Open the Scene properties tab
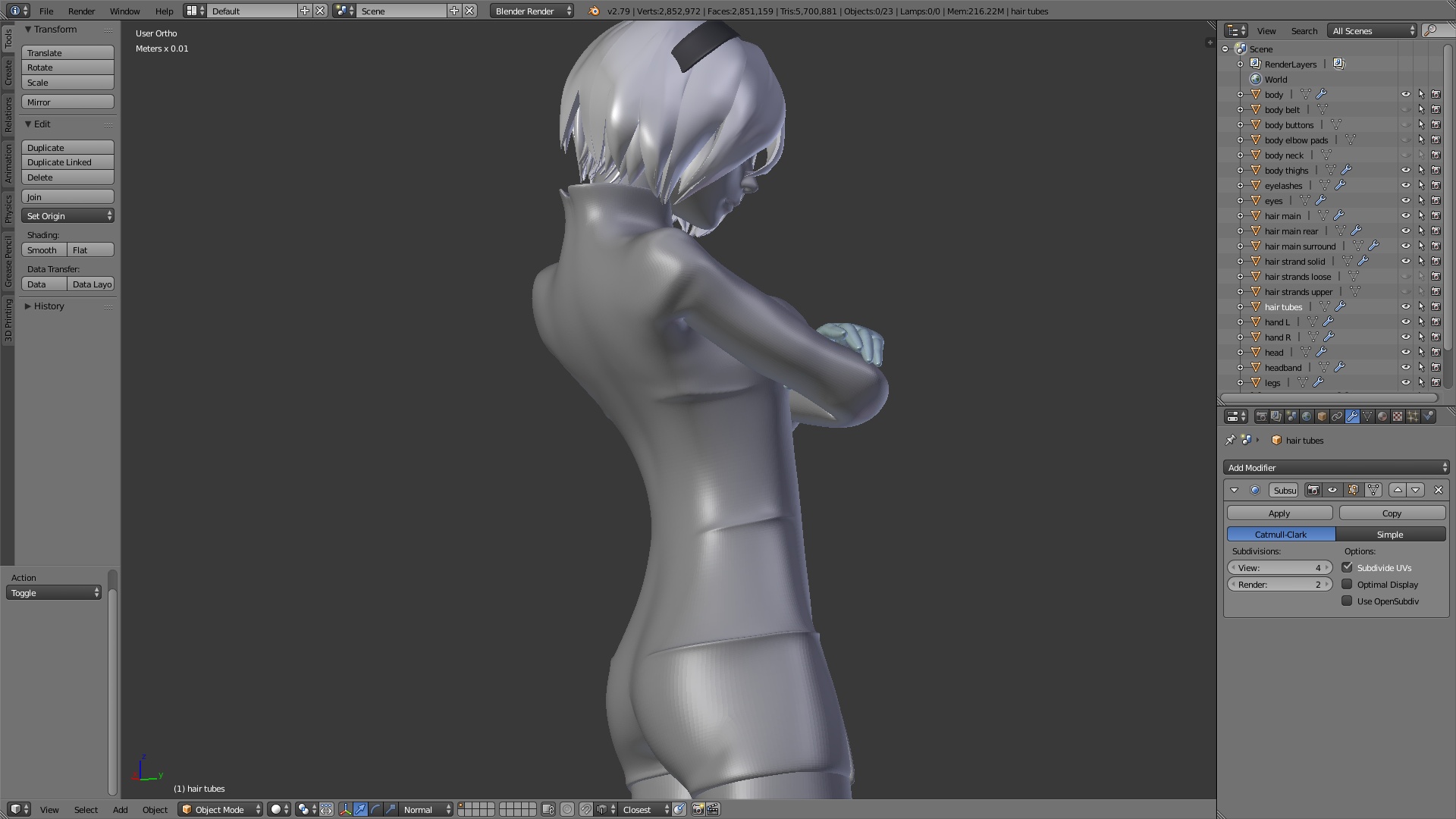Image resolution: width=1456 pixels, height=819 pixels. [x=1291, y=416]
